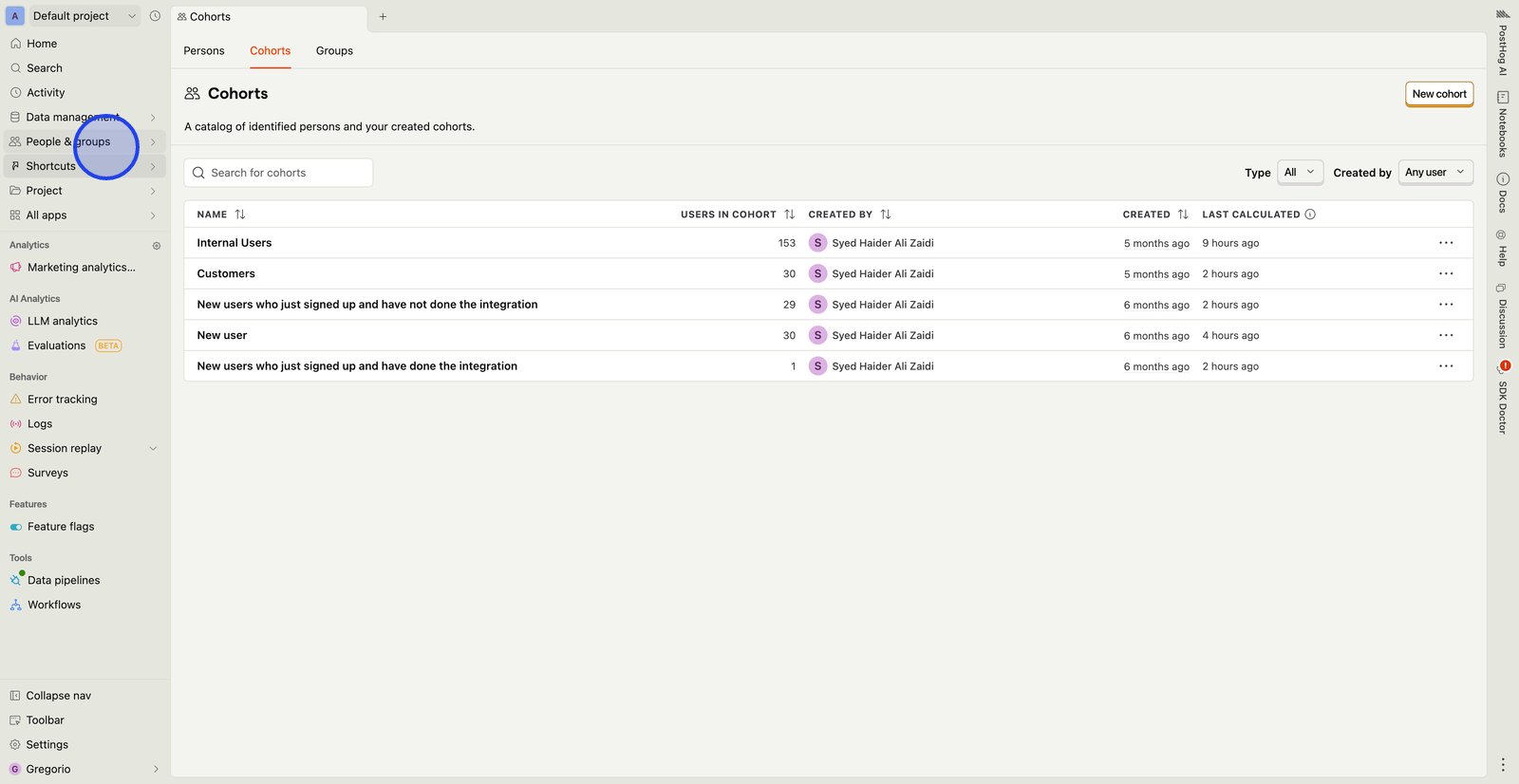Open more options for Internal Users row
The height and width of the screenshot is (784, 1519).
pyautogui.click(x=1445, y=243)
